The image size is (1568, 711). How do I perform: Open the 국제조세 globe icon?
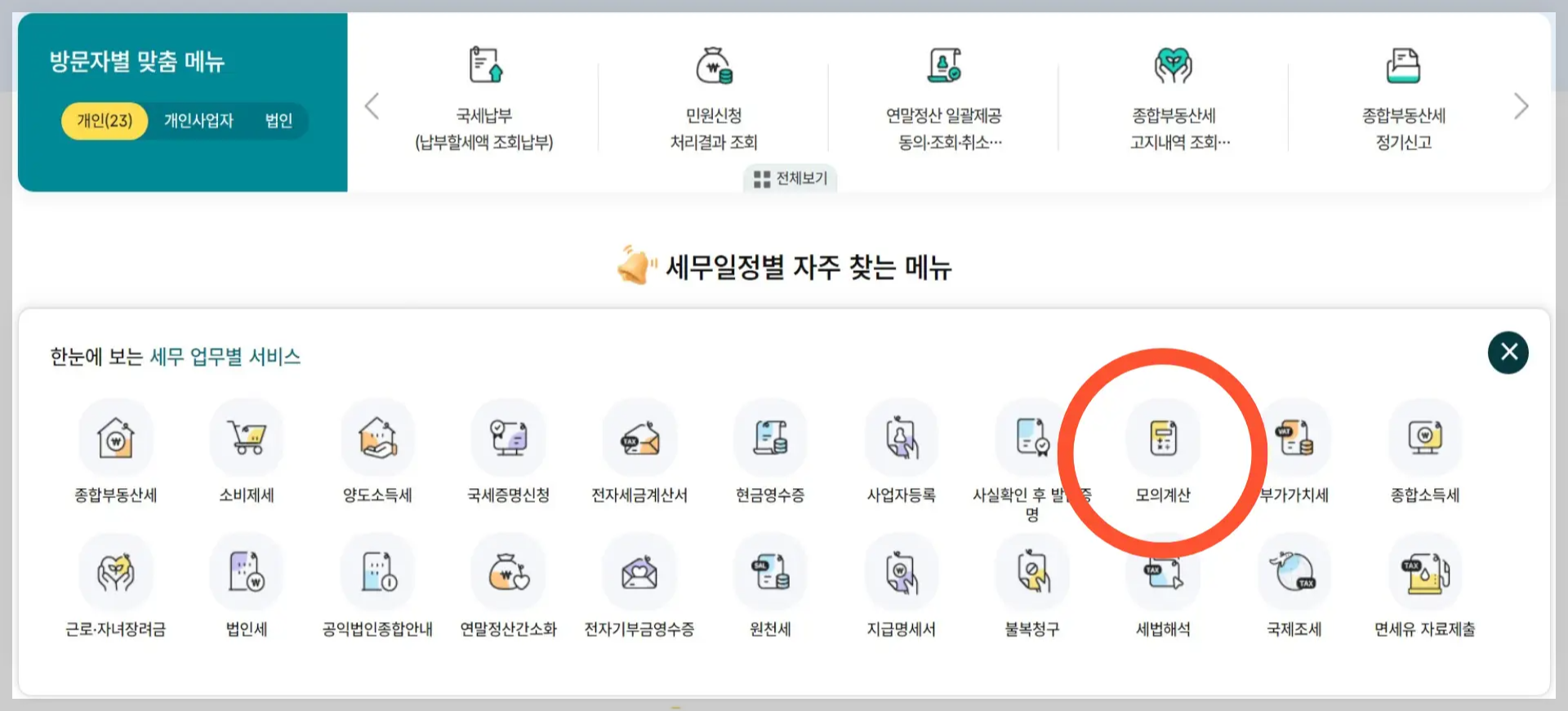pos(1294,571)
